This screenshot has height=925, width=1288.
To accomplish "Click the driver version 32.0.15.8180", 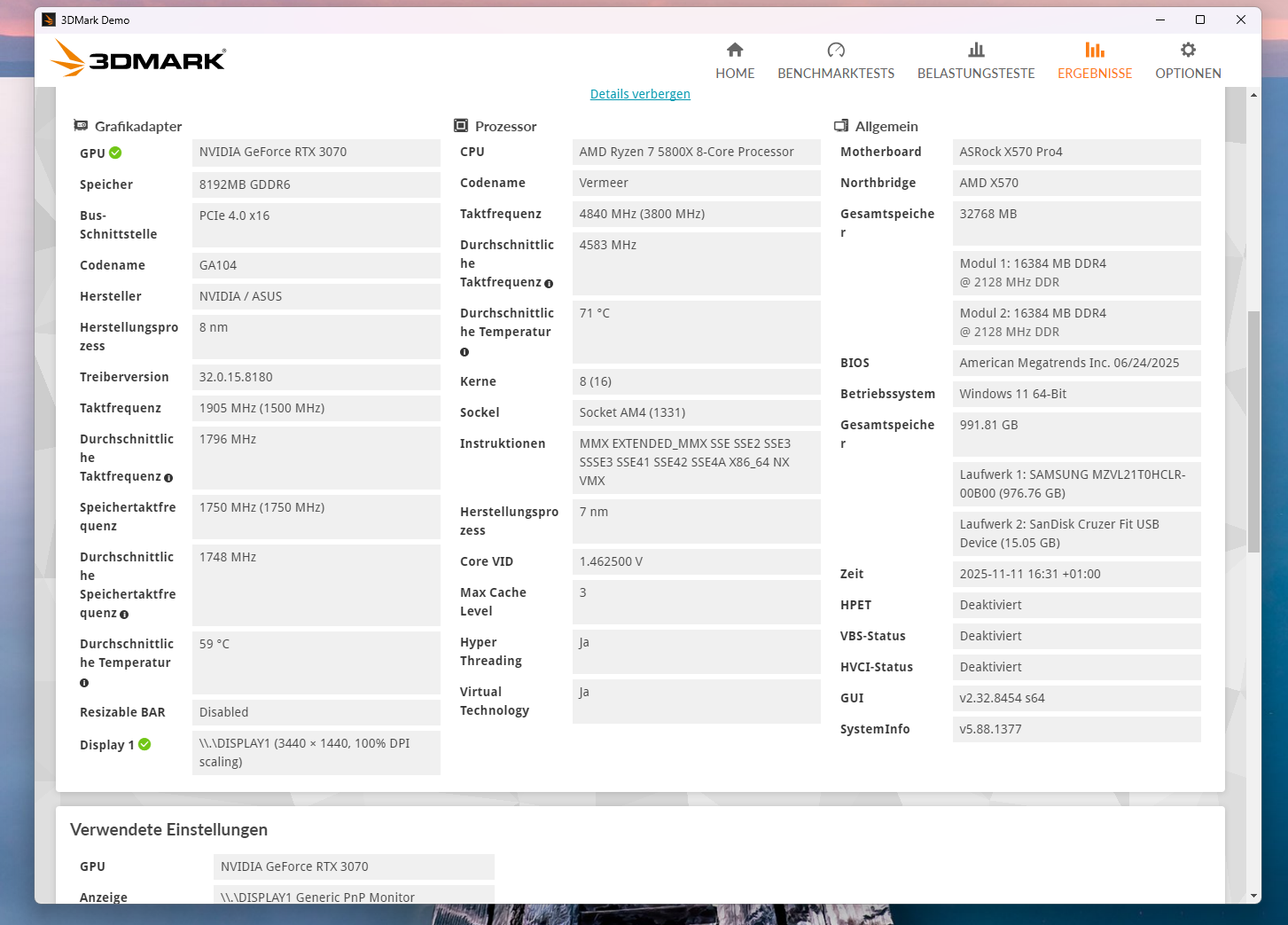I will pyautogui.click(x=316, y=377).
